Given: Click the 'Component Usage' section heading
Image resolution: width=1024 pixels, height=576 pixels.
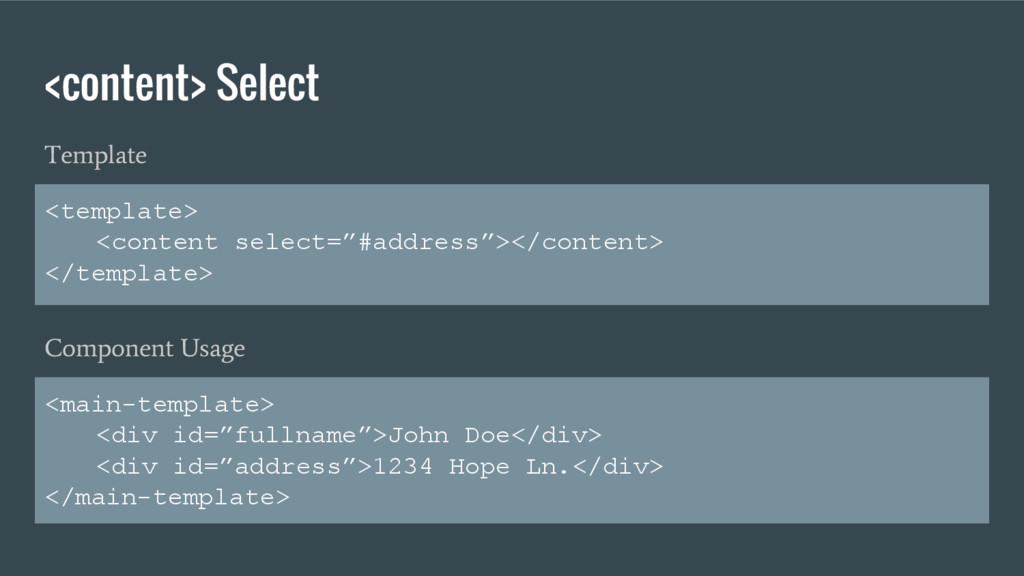Looking at the screenshot, I should (x=145, y=349).
